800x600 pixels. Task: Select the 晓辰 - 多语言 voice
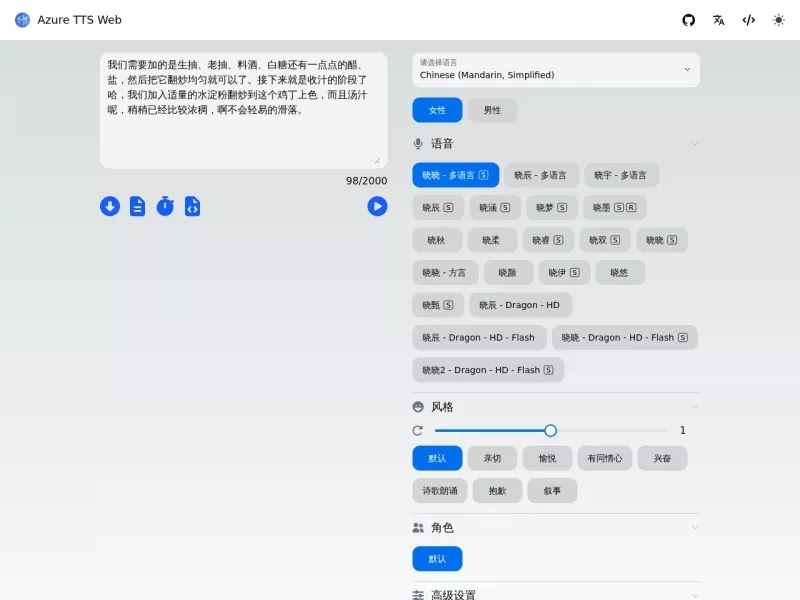click(541, 175)
